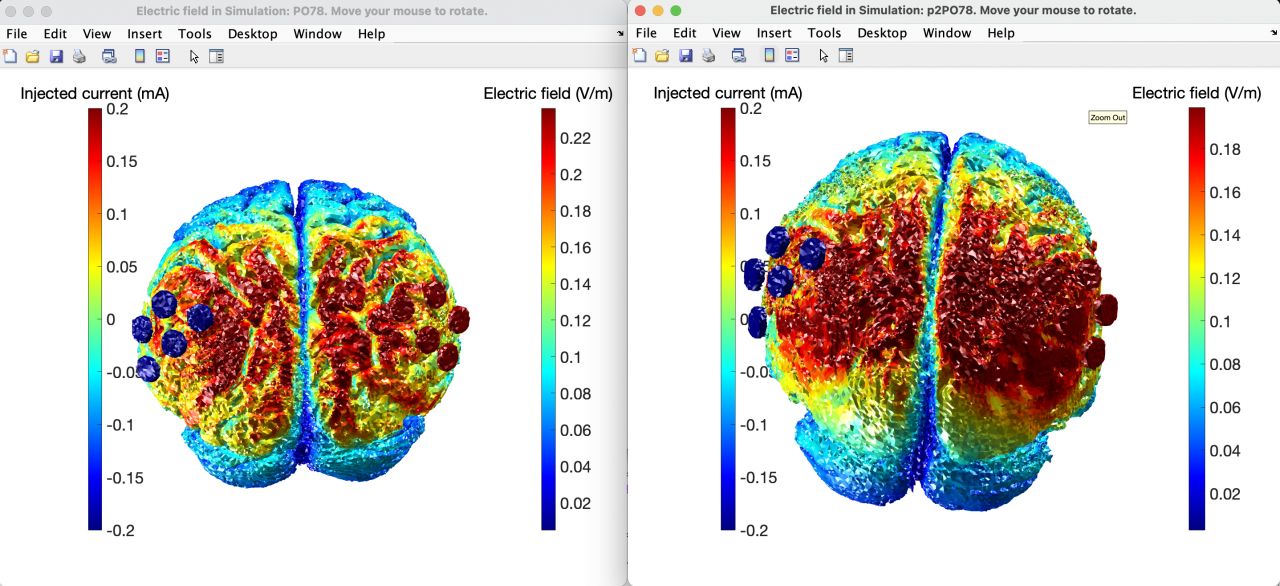Image resolution: width=1280 pixels, height=586 pixels.
Task: Open Property Inspector in PO78 window
Action: tap(216, 56)
